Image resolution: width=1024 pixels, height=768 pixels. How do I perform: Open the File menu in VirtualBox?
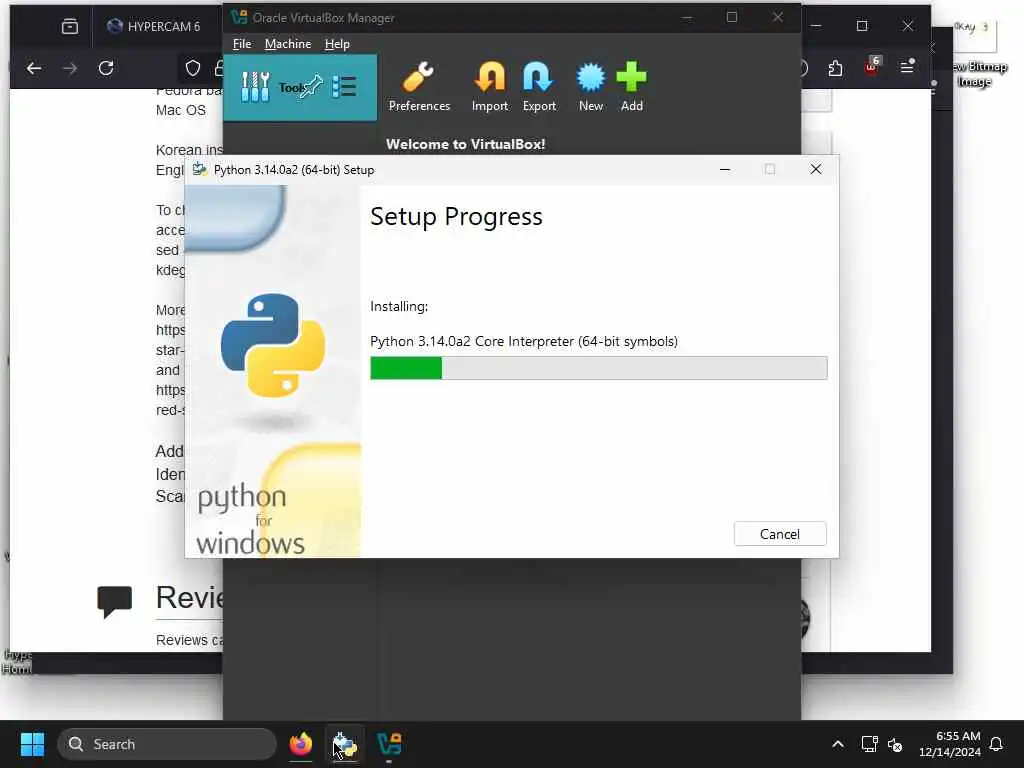click(242, 44)
